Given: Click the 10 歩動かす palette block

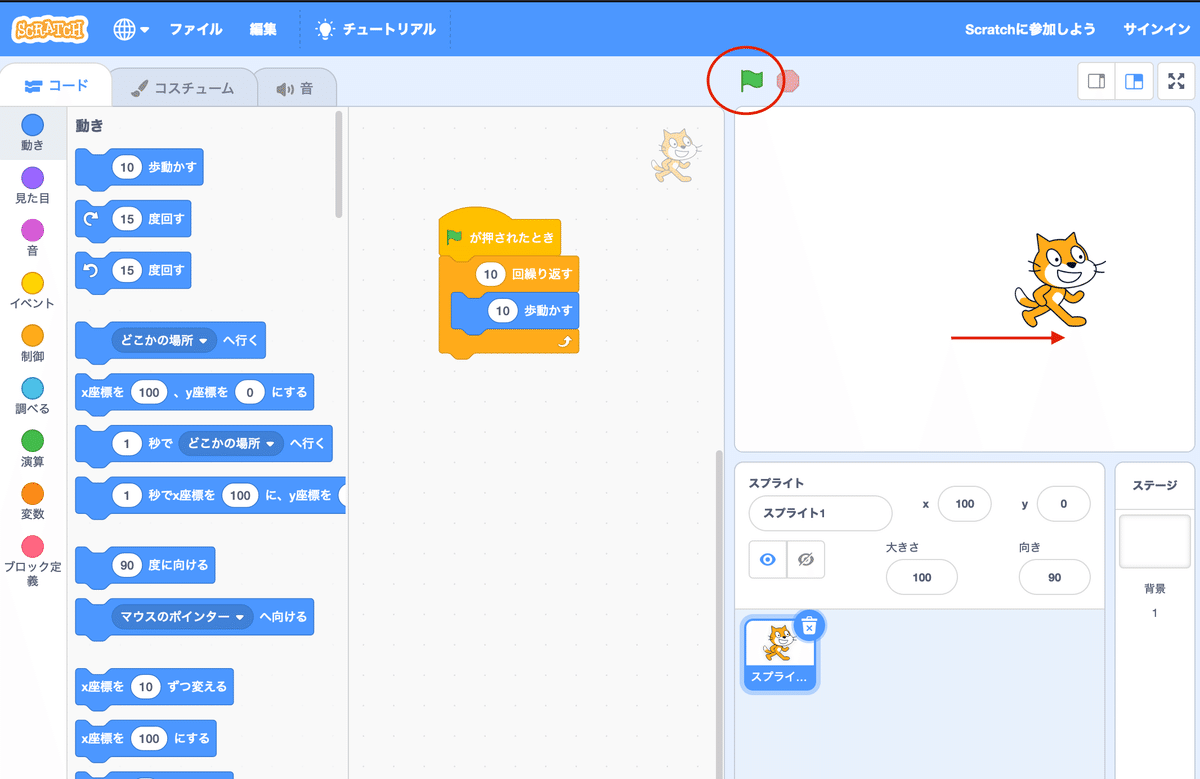Looking at the screenshot, I should pos(139,168).
